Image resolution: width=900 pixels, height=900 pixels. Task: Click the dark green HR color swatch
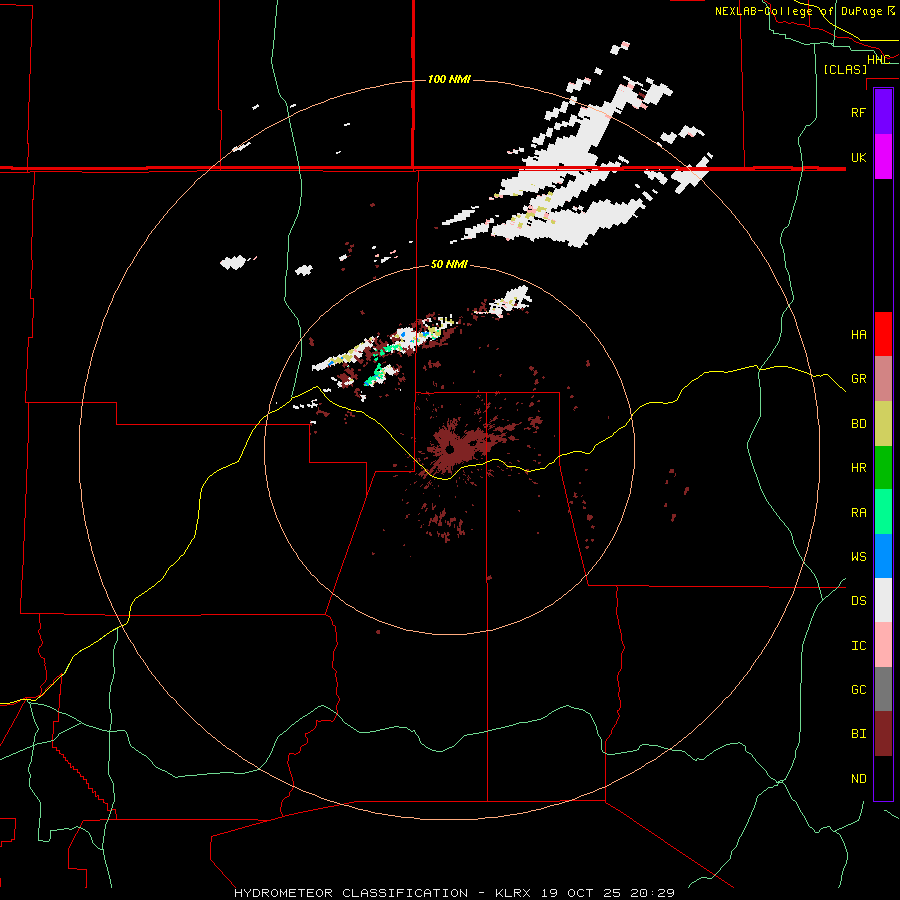[x=883, y=467]
